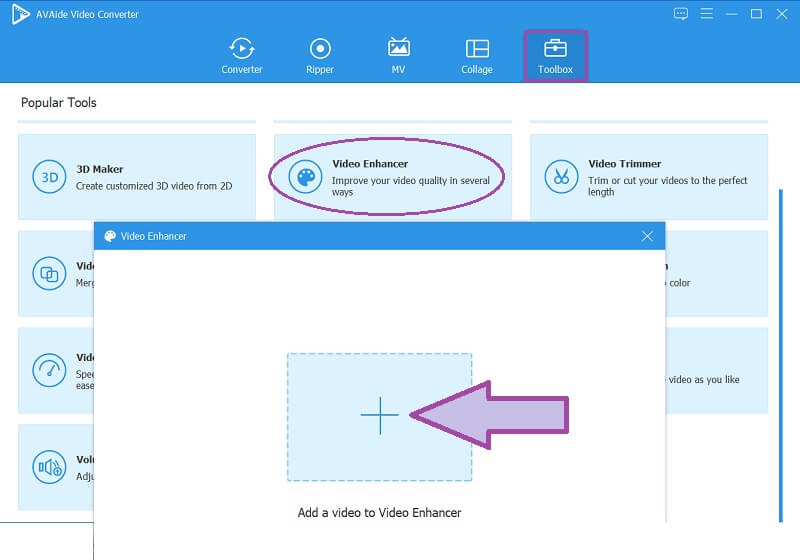The image size is (800, 560).
Task: Switch to the Ripper tab
Action: click(320, 56)
